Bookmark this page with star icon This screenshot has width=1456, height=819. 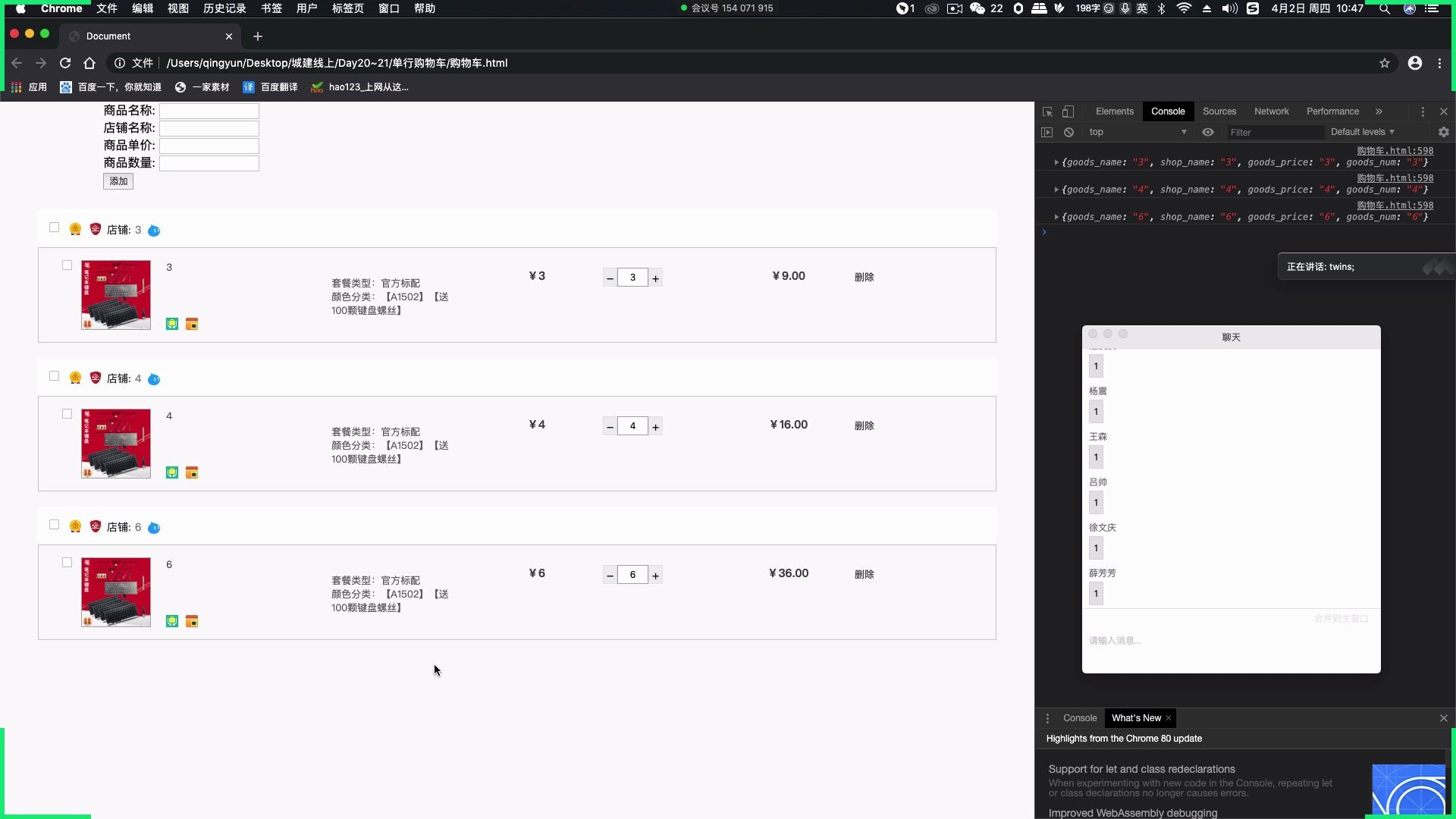pyautogui.click(x=1385, y=63)
